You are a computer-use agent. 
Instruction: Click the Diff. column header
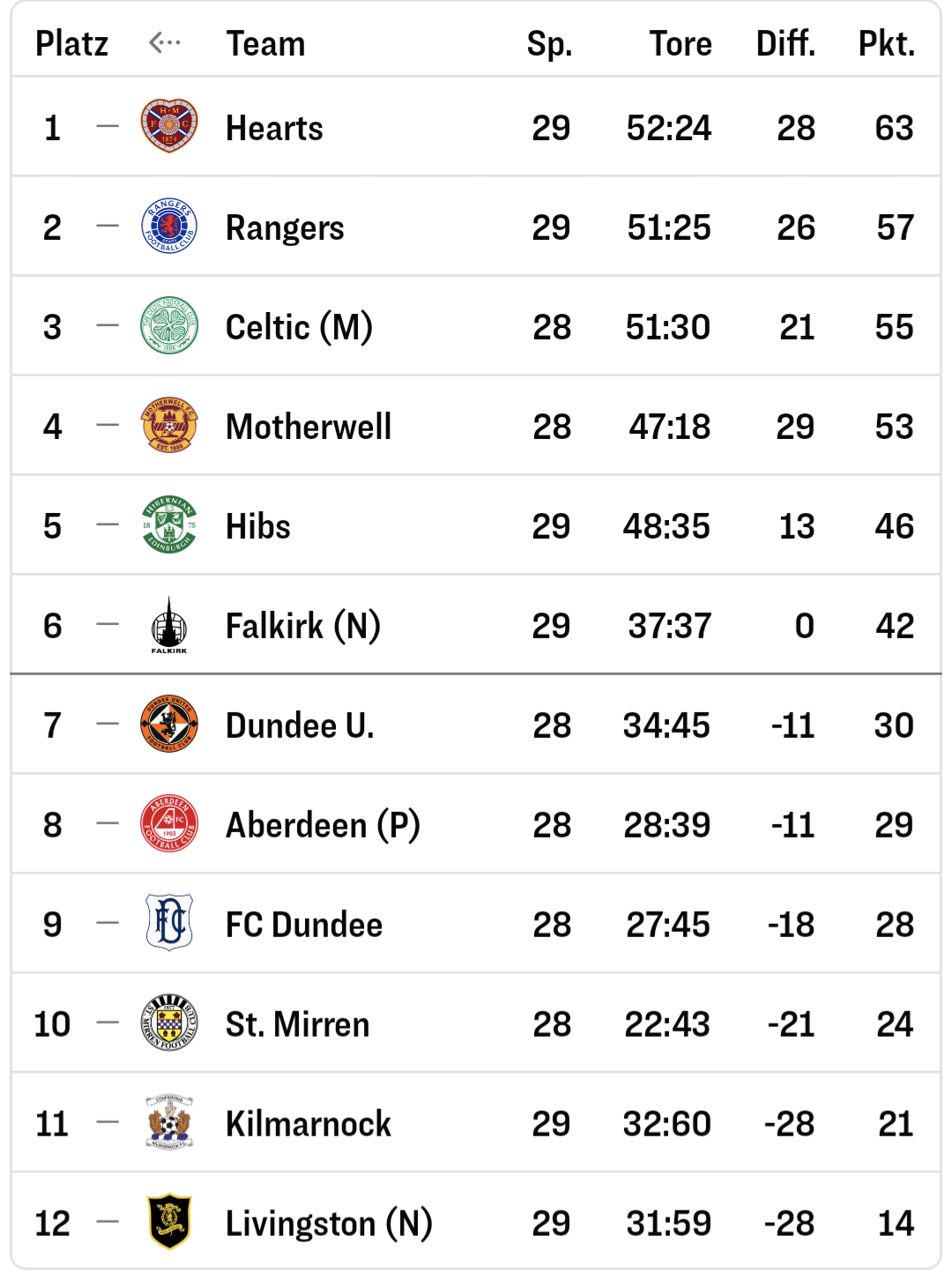pos(785,43)
